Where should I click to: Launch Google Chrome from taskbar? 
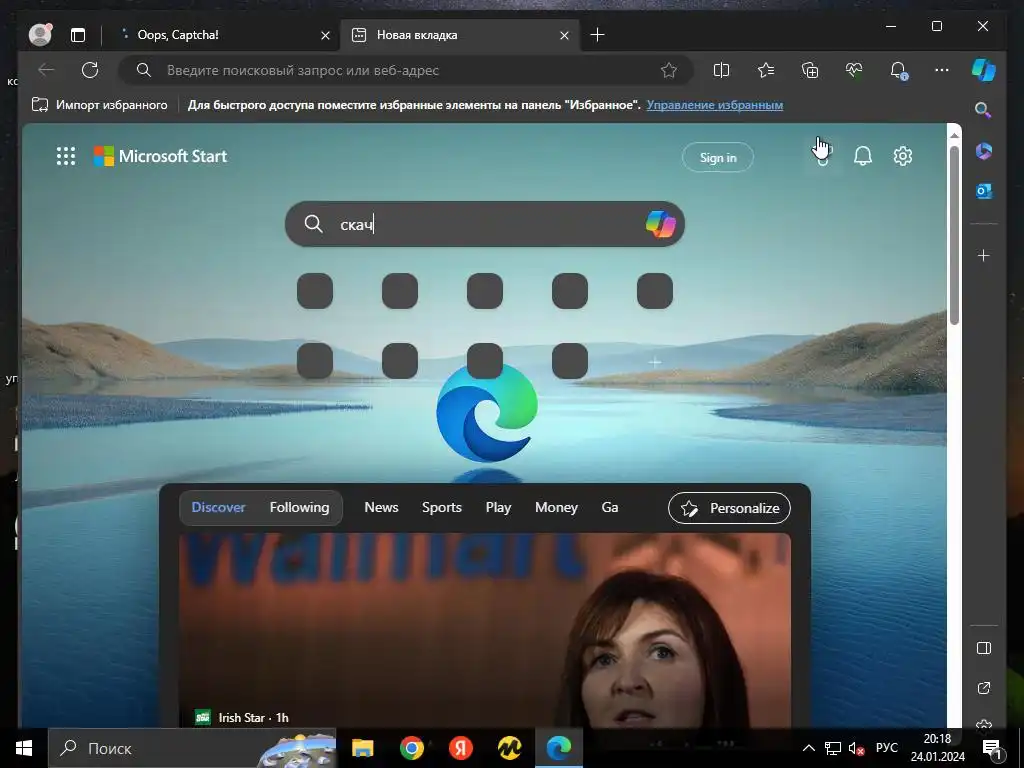(411, 748)
